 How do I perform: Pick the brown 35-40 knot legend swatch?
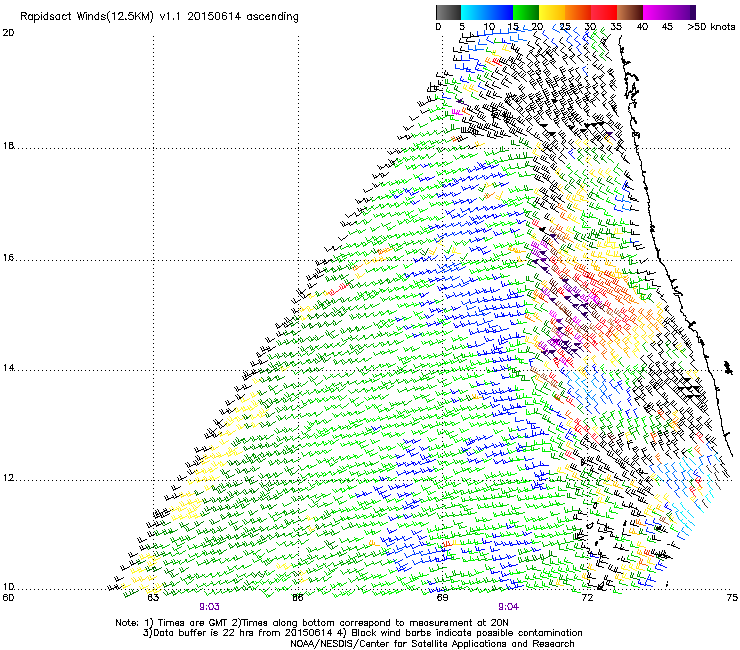pyautogui.click(x=630, y=12)
